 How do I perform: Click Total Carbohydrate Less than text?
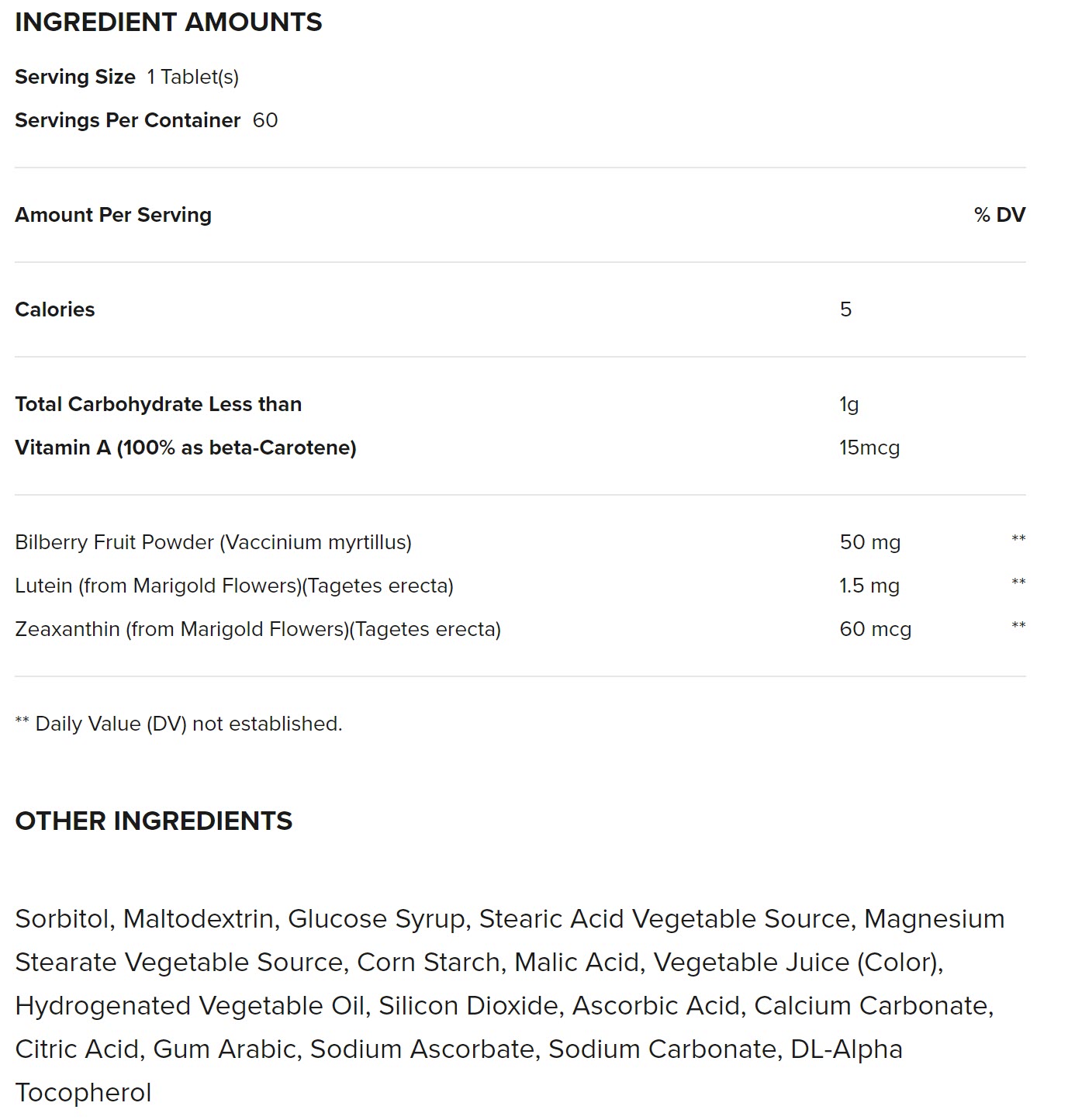click(158, 404)
